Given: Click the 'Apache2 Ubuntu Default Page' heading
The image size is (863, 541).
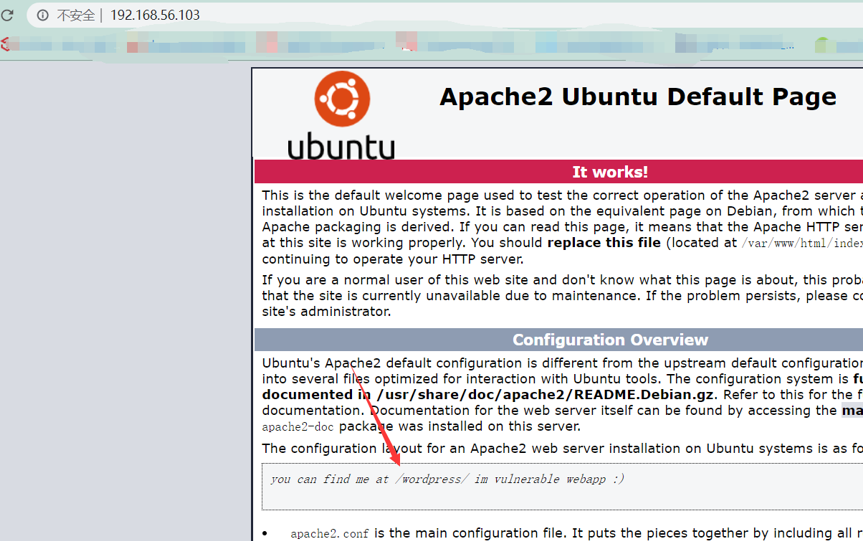Looking at the screenshot, I should click(638, 97).
